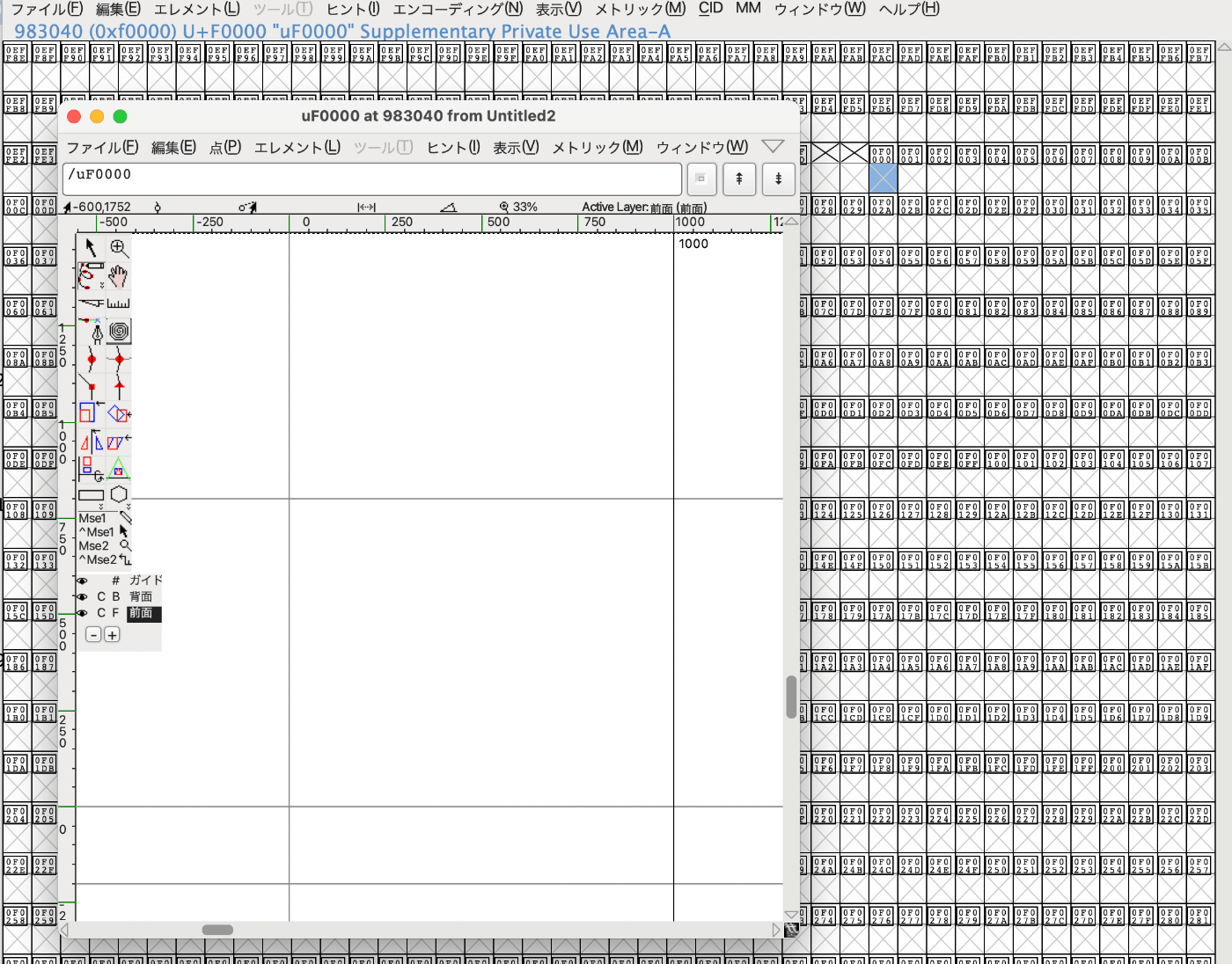
Task: Open 編集(E) menu in glyph window
Action: click(x=173, y=147)
